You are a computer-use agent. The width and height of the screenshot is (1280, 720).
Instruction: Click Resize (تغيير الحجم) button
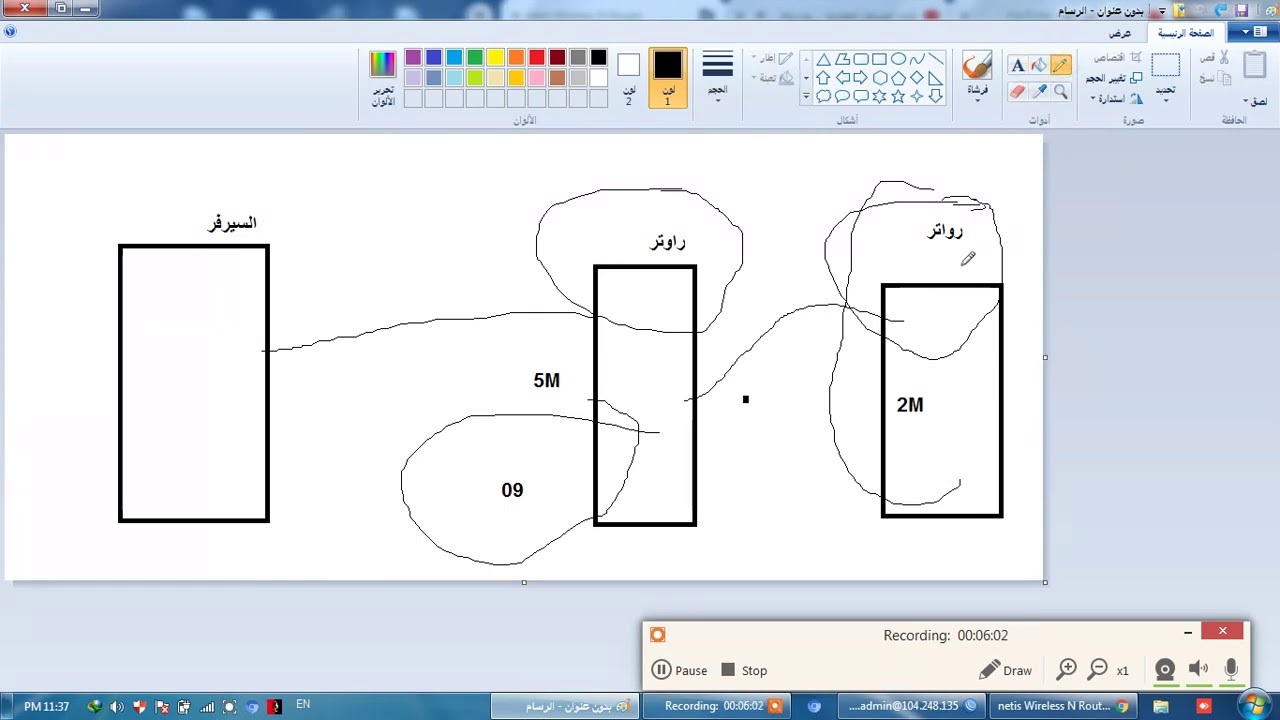(1113, 78)
